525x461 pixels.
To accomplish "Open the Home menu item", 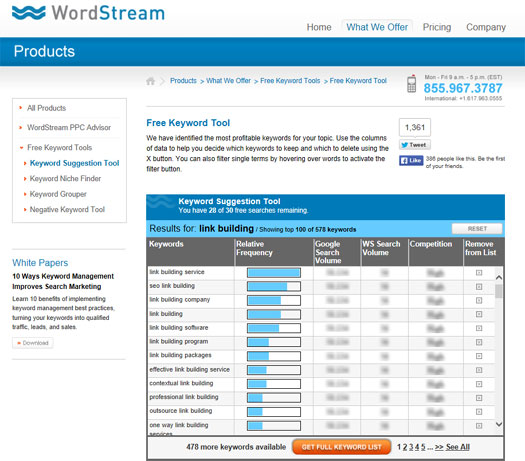I will click(319, 27).
